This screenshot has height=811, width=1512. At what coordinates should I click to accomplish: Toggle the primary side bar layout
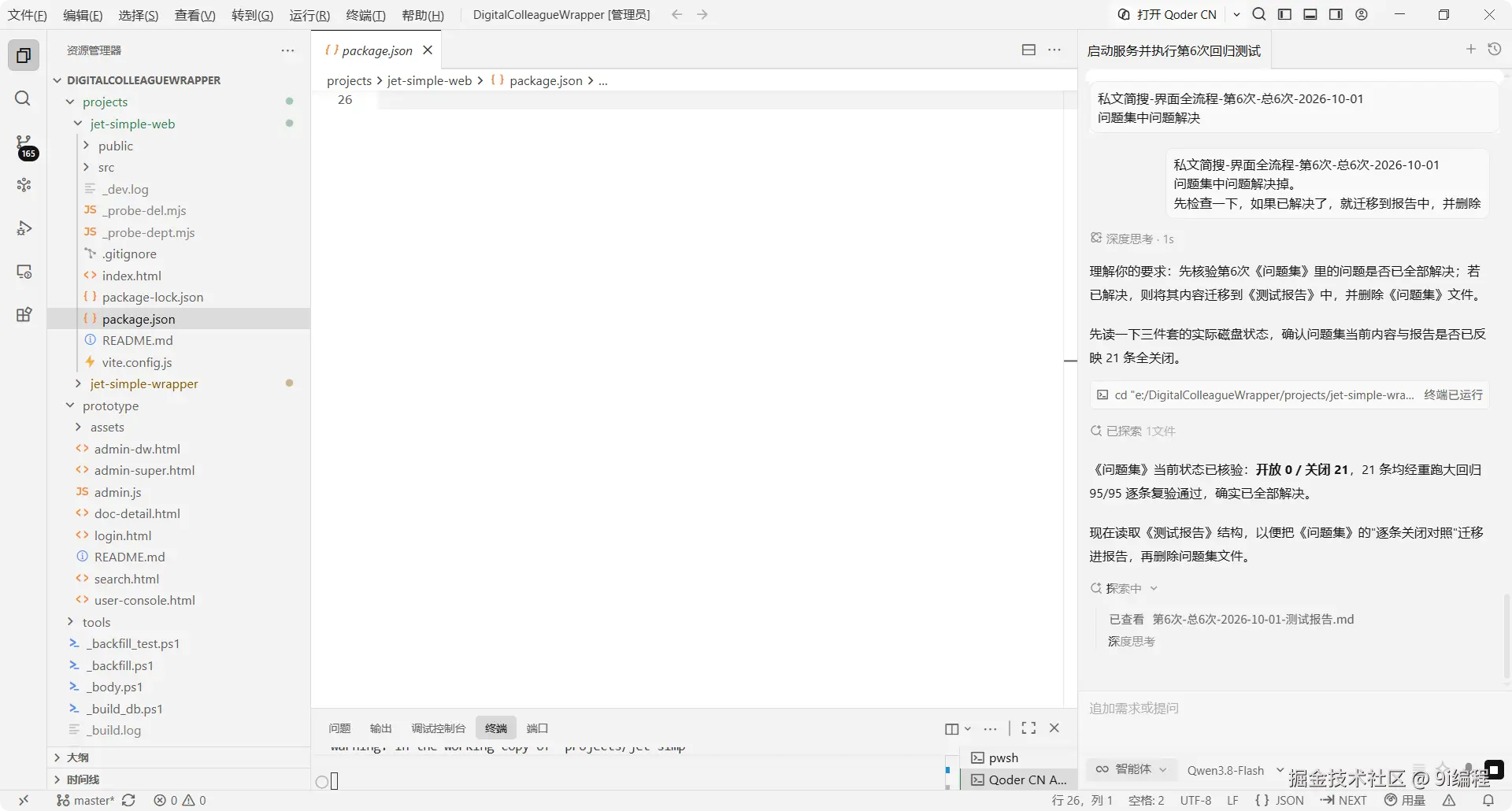(1284, 14)
